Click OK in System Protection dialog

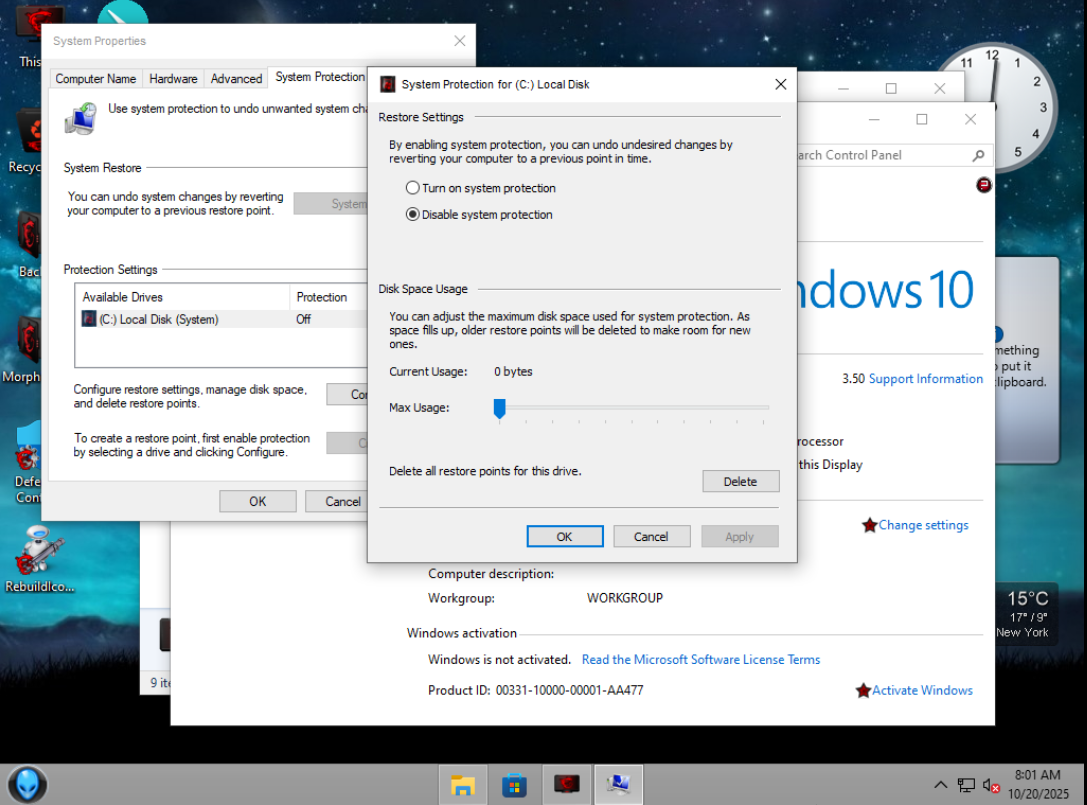click(x=564, y=537)
